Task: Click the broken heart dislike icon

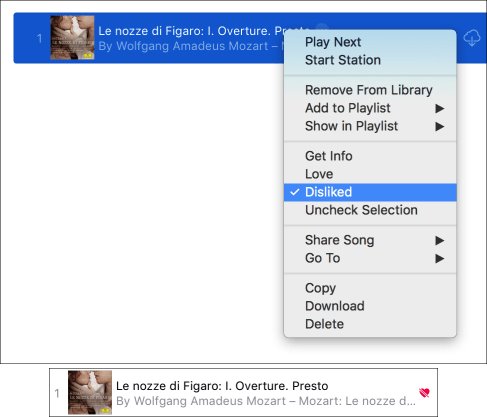Action: tap(424, 393)
